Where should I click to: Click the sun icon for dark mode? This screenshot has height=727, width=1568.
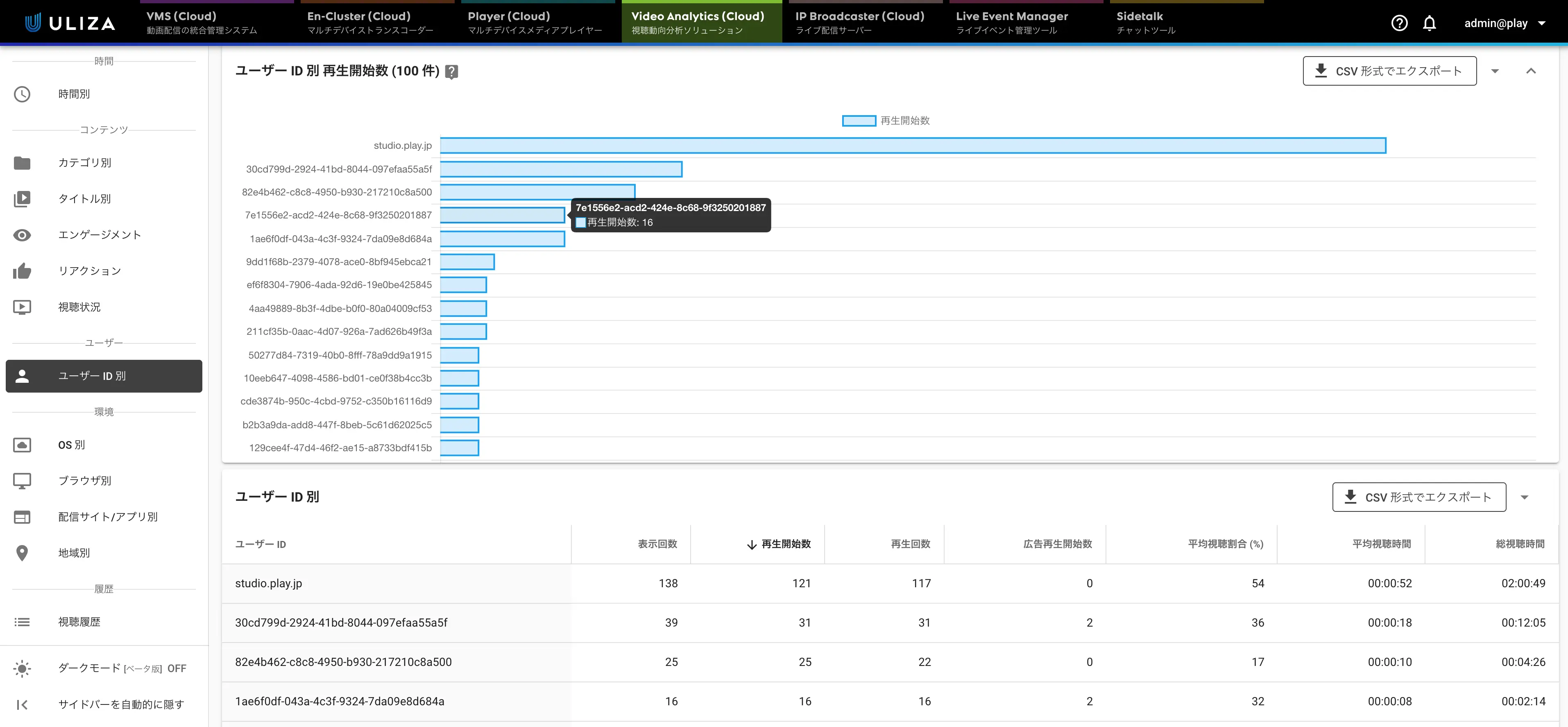22,668
